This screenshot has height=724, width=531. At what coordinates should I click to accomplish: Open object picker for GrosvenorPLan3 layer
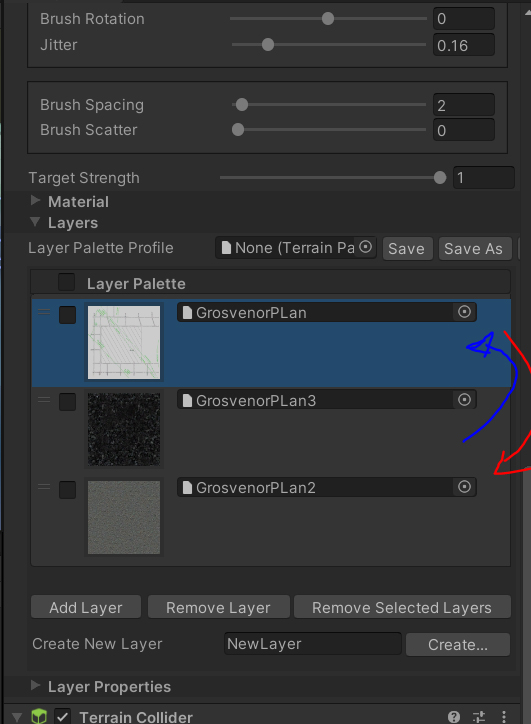tap(464, 400)
